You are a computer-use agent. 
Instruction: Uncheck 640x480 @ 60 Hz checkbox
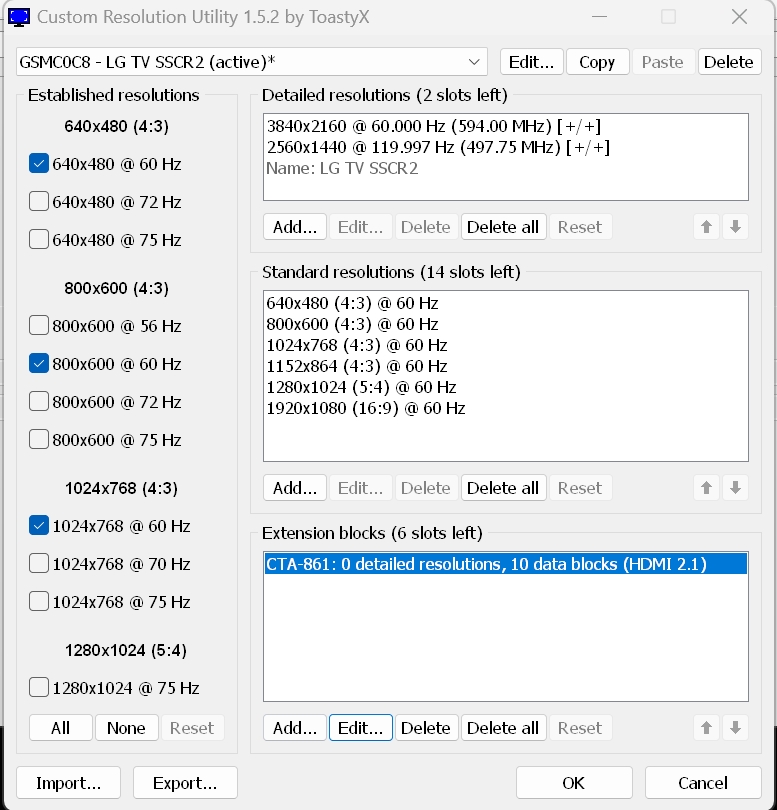point(39,164)
